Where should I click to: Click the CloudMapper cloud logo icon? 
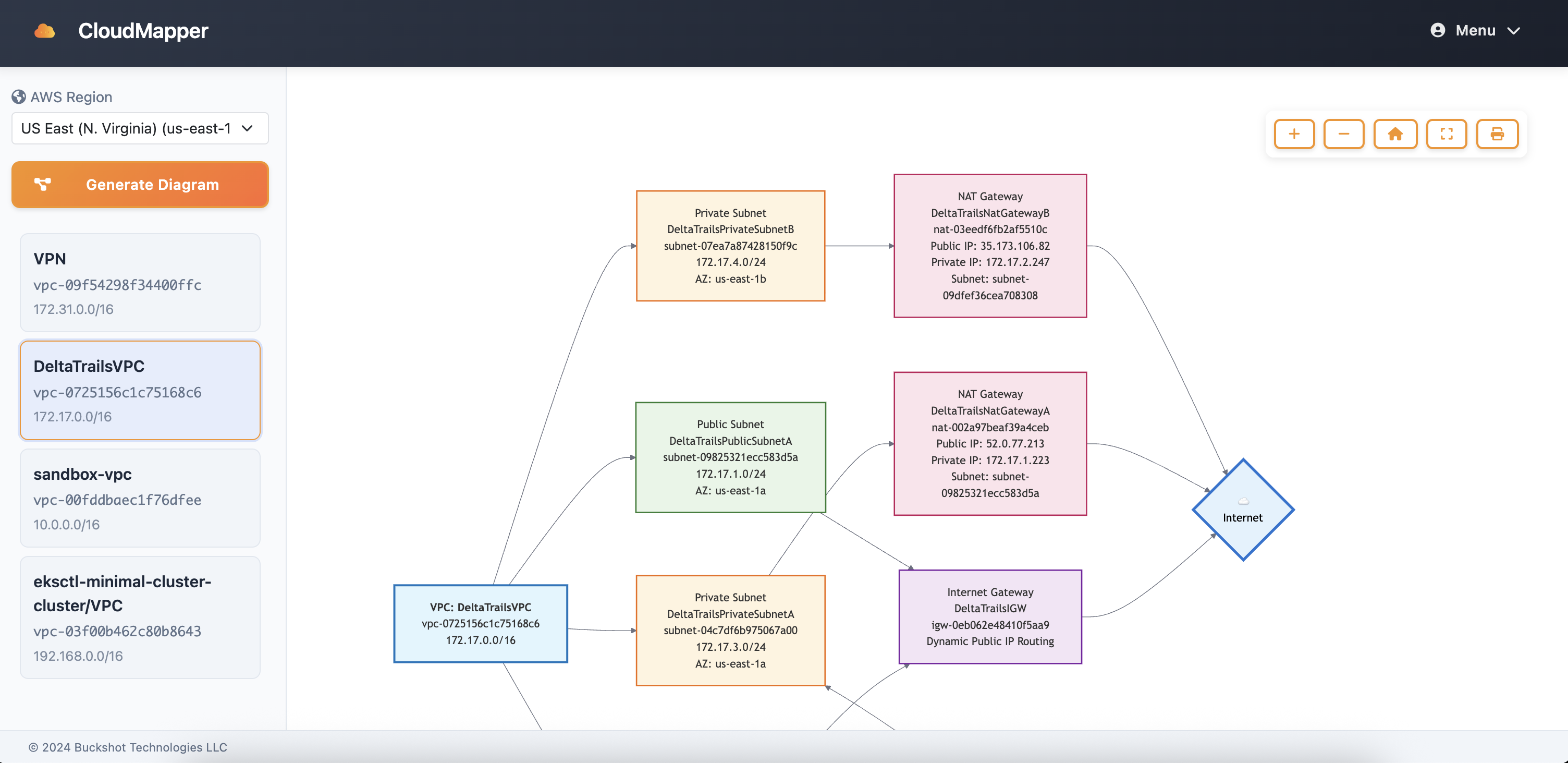44,31
